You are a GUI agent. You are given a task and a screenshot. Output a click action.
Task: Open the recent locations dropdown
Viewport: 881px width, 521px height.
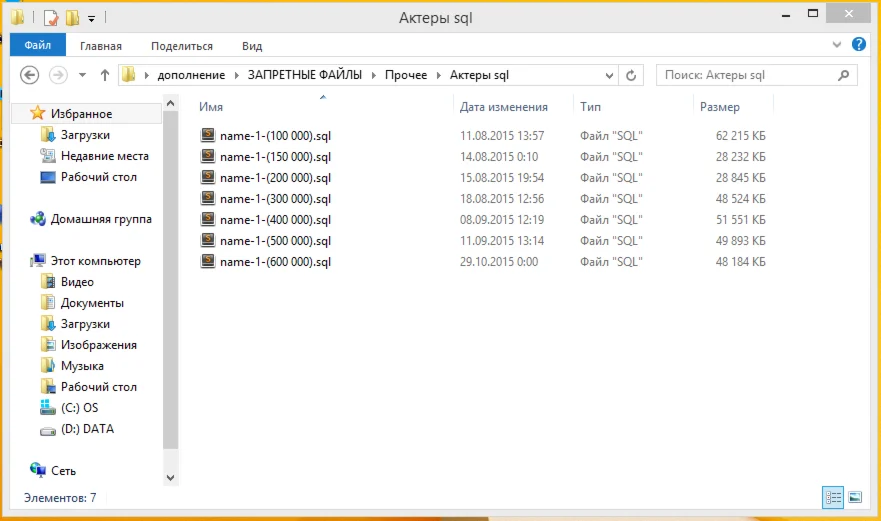[82, 75]
